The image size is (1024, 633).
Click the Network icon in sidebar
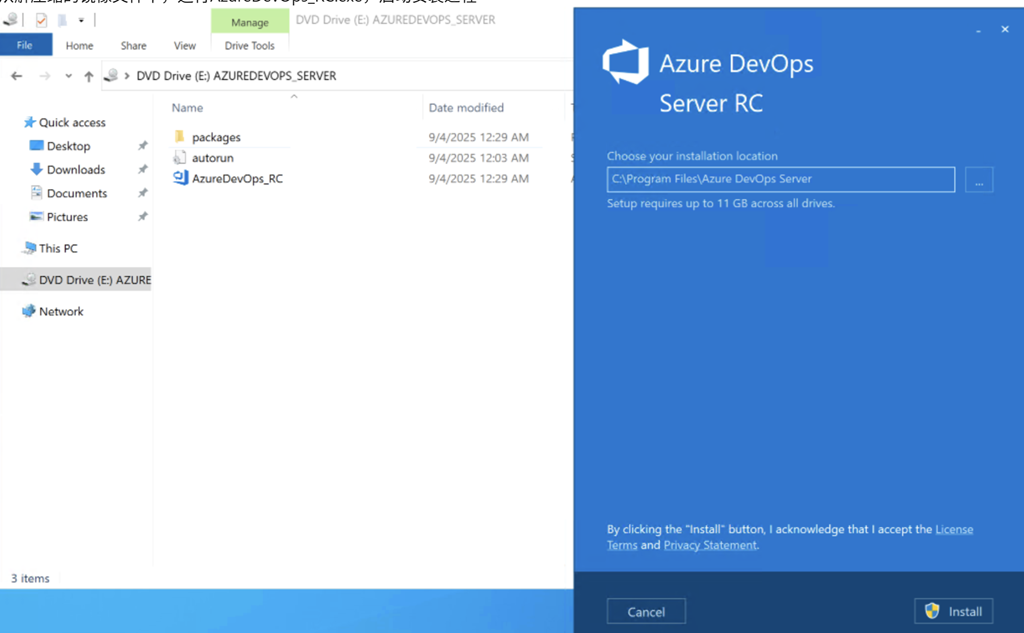point(29,311)
